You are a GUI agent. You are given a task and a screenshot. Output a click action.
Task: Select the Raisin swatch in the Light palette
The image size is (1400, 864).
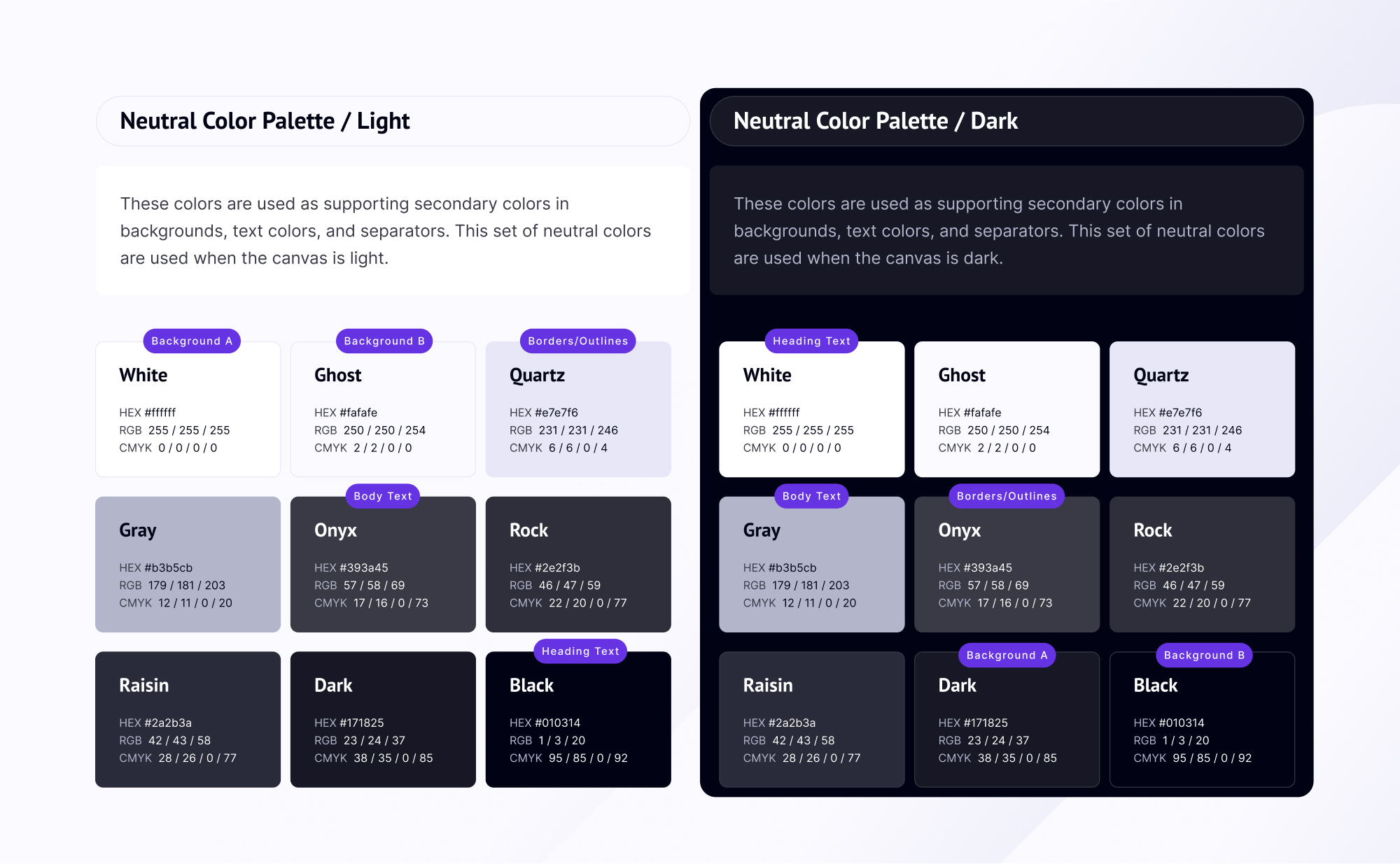[x=188, y=719]
